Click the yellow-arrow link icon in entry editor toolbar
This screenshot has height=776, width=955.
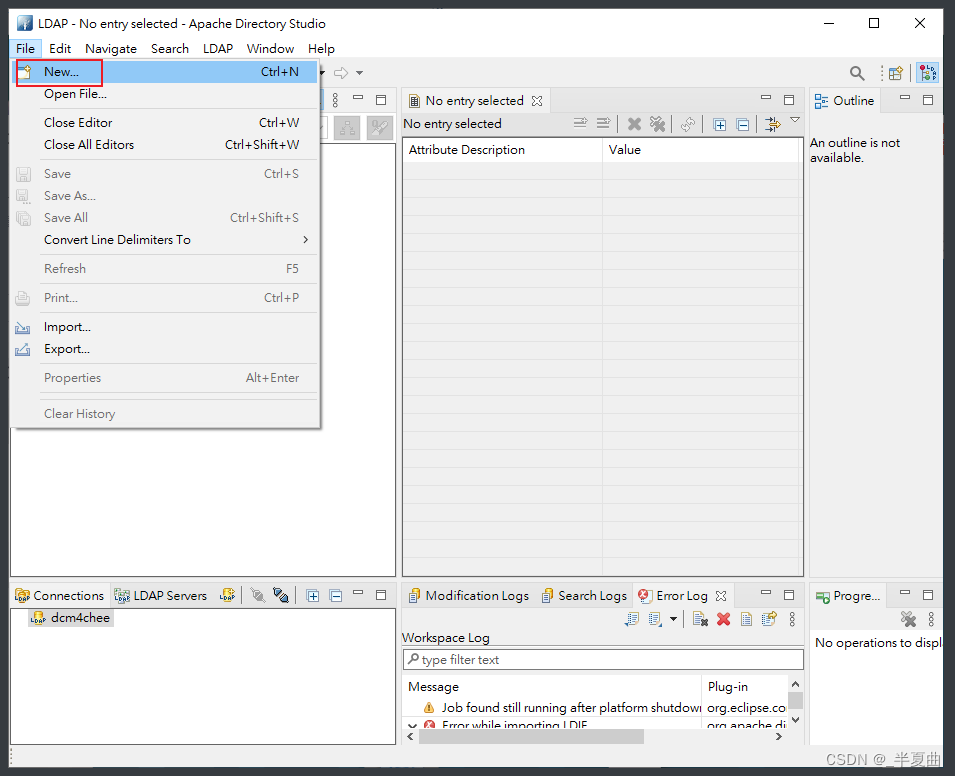[772, 124]
